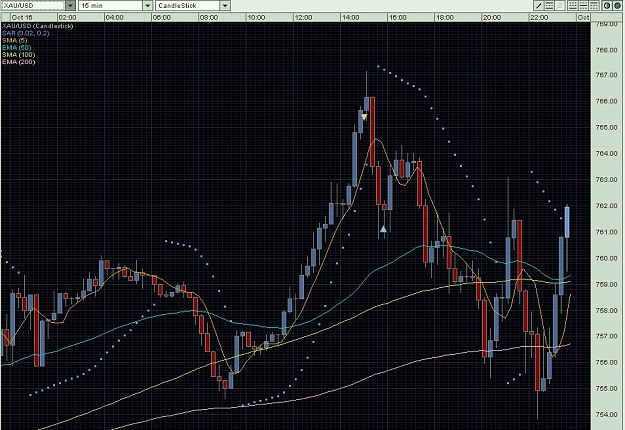
Task: Click the down-pointing orange arrow marker
Action: tap(364, 117)
